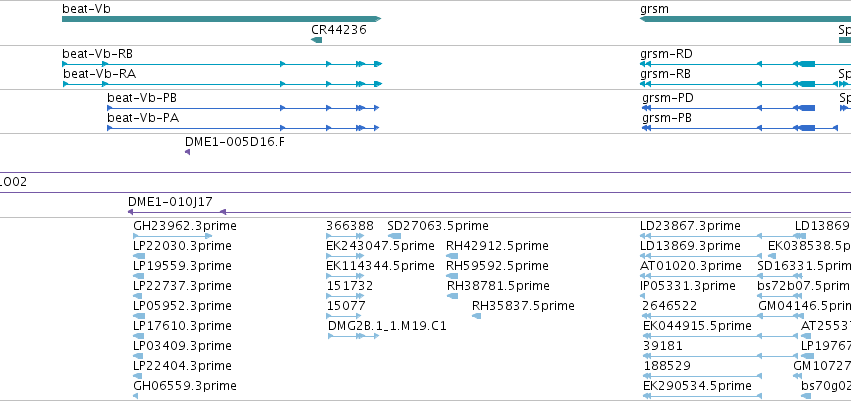
Task: Select the beat-Vb gene bar
Action: pyautogui.click(x=221, y=19)
